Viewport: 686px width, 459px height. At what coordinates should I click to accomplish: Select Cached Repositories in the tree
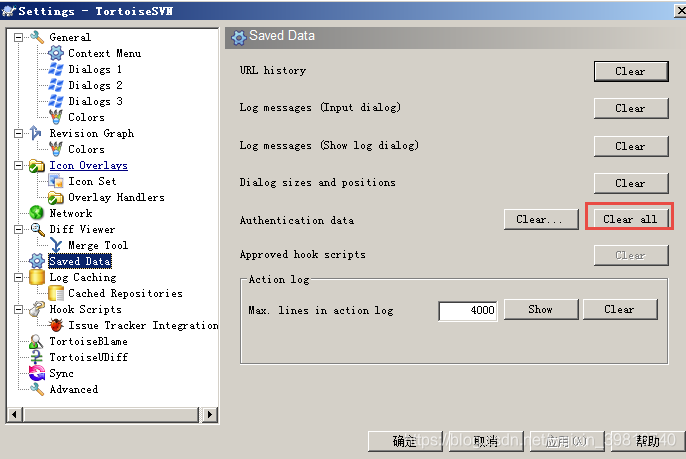(125, 293)
